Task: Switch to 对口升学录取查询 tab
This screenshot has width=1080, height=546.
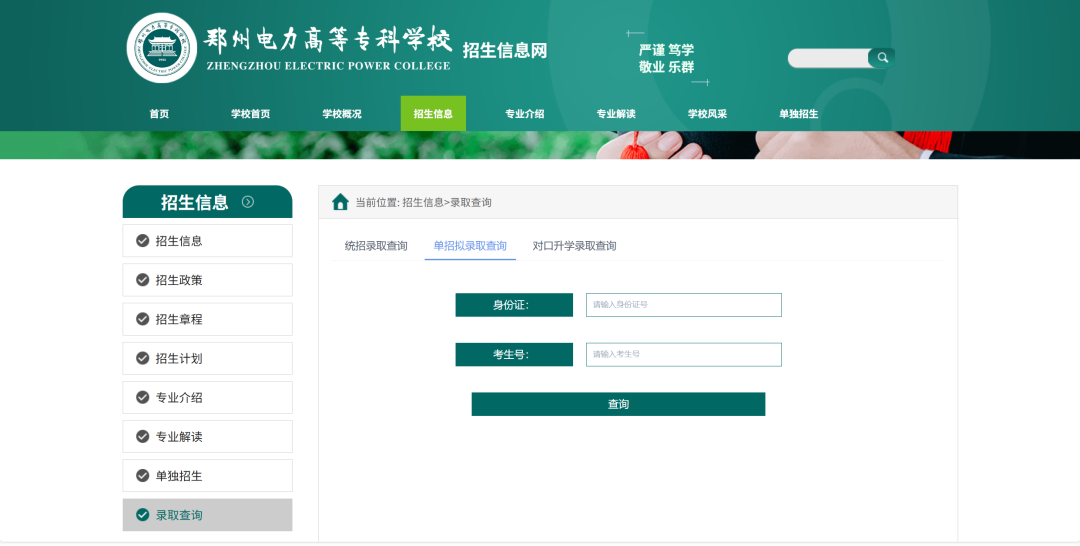Action: [574, 246]
